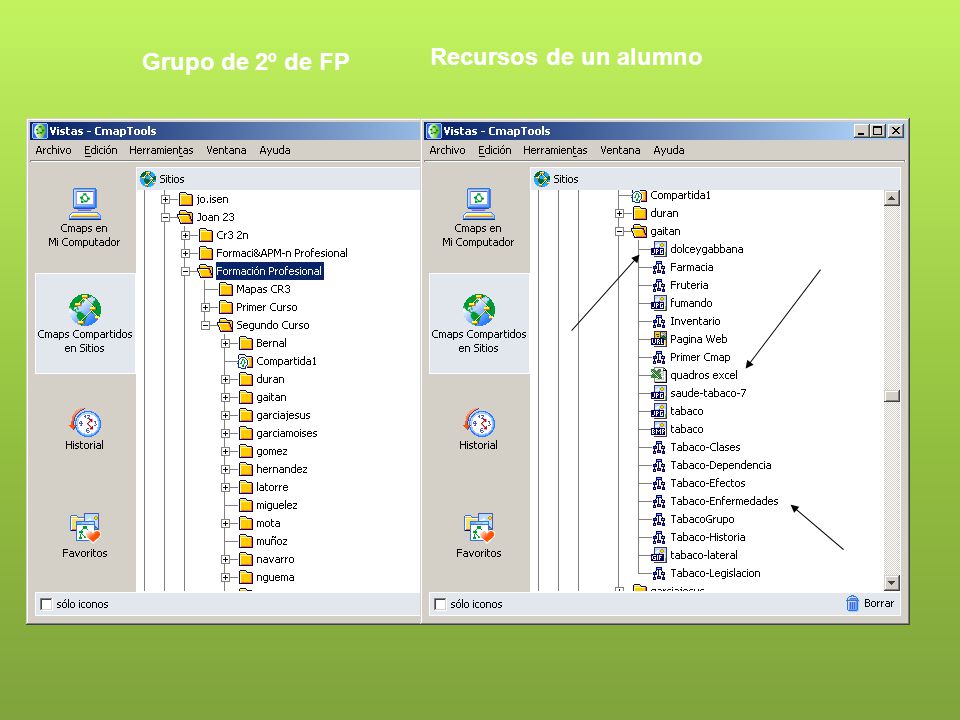Select the dolceygabbana JPG image icon

658,249
